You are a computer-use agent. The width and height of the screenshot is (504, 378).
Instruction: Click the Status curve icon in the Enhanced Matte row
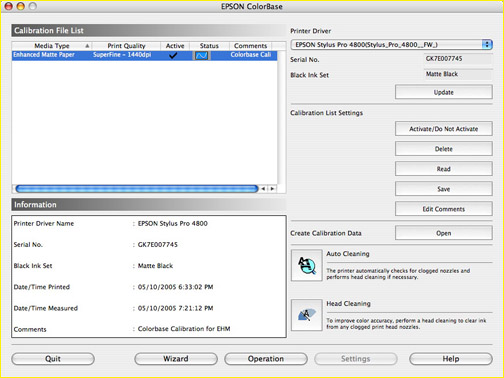[x=201, y=55]
